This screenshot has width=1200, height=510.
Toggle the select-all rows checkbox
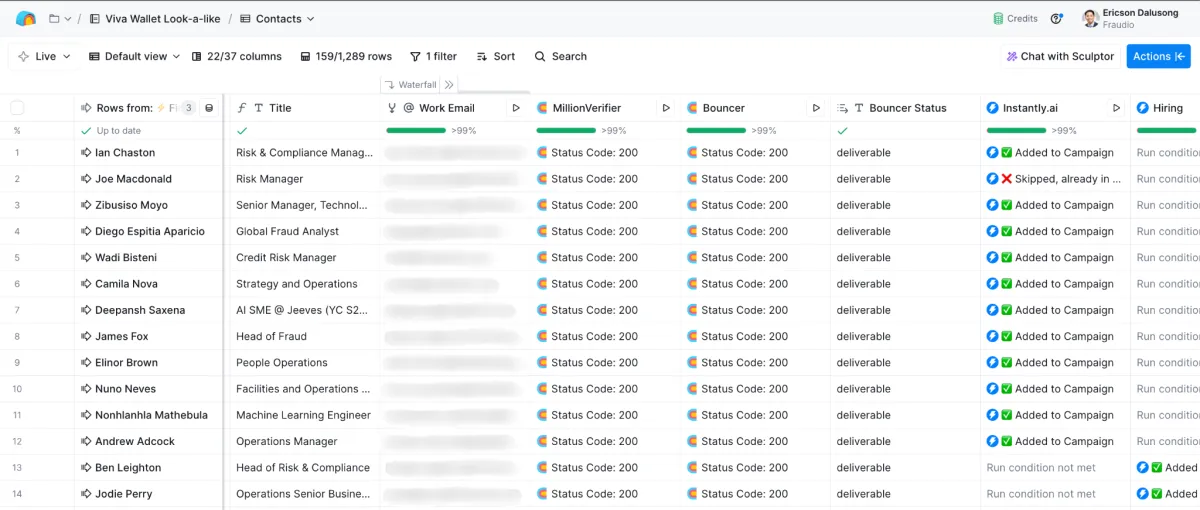point(17,108)
